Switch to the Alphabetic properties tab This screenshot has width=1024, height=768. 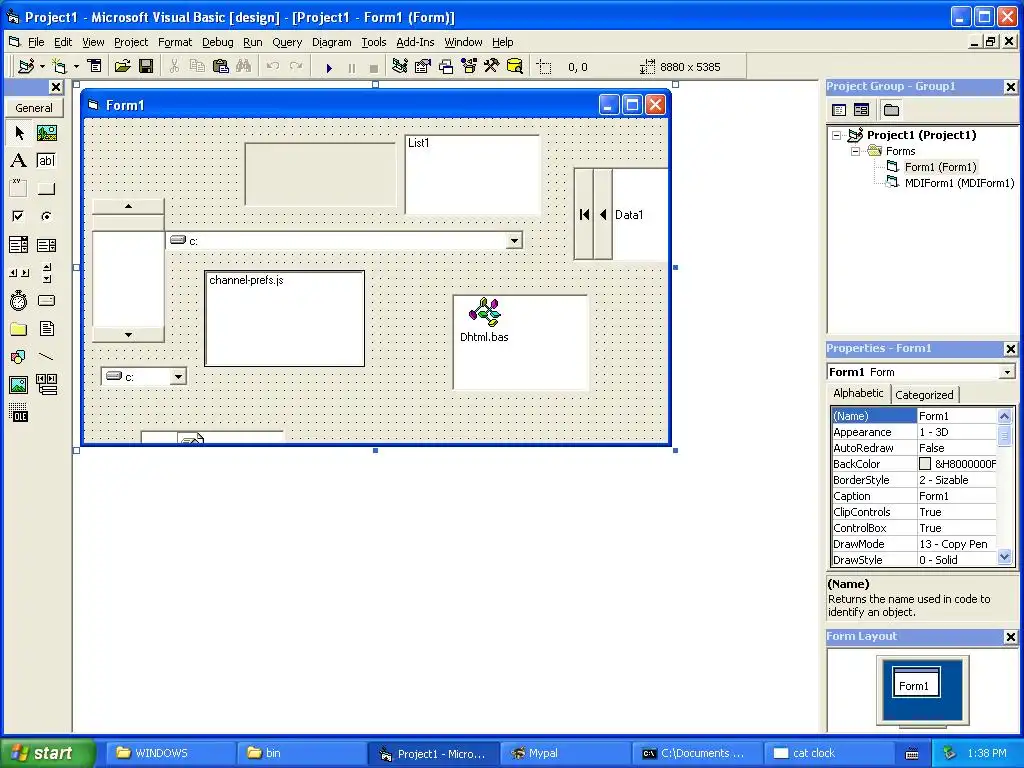click(858, 393)
